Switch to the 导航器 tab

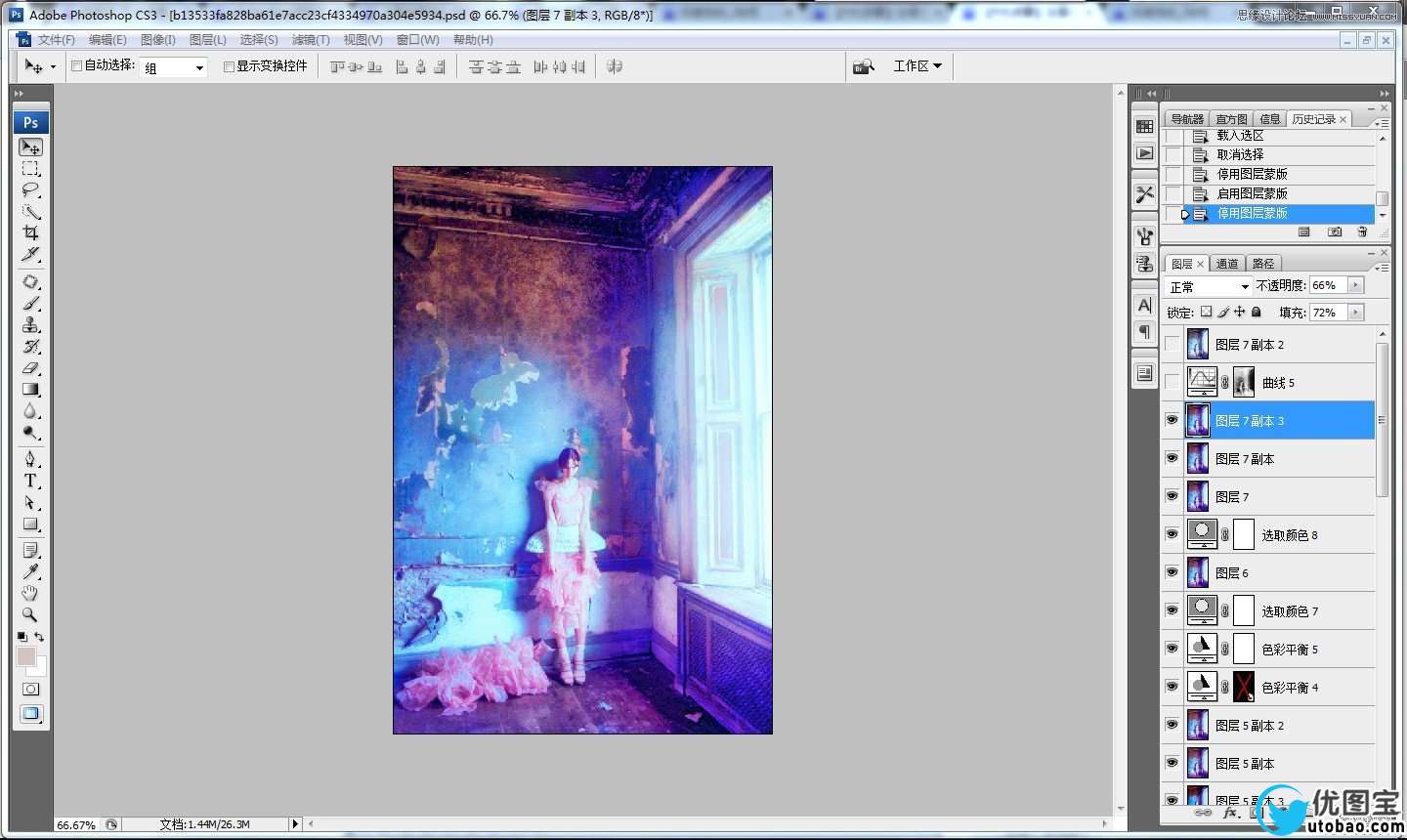pyautogui.click(x=1187, y=119)
